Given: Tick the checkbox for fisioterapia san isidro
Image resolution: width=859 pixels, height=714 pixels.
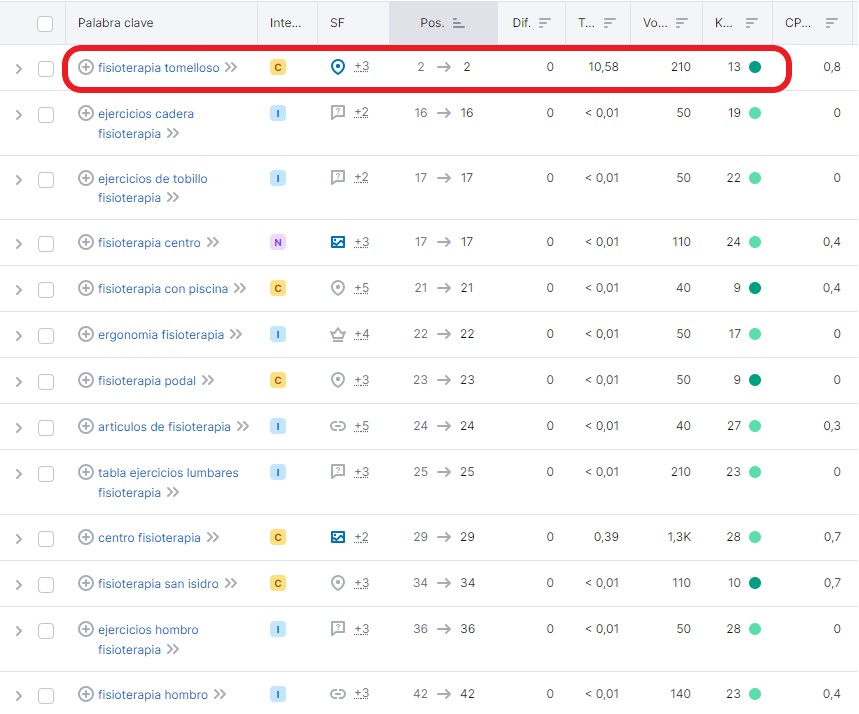Looking at the screenshot, I should point(46,584).
